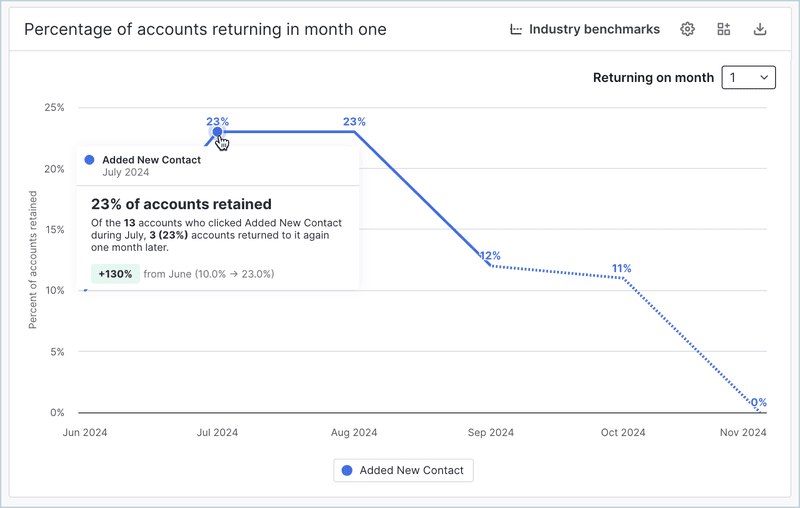Click the 12% point for Sep 2024
This screenshot has height=508, width=800.
pyautogui.click(x=489, y=266)
